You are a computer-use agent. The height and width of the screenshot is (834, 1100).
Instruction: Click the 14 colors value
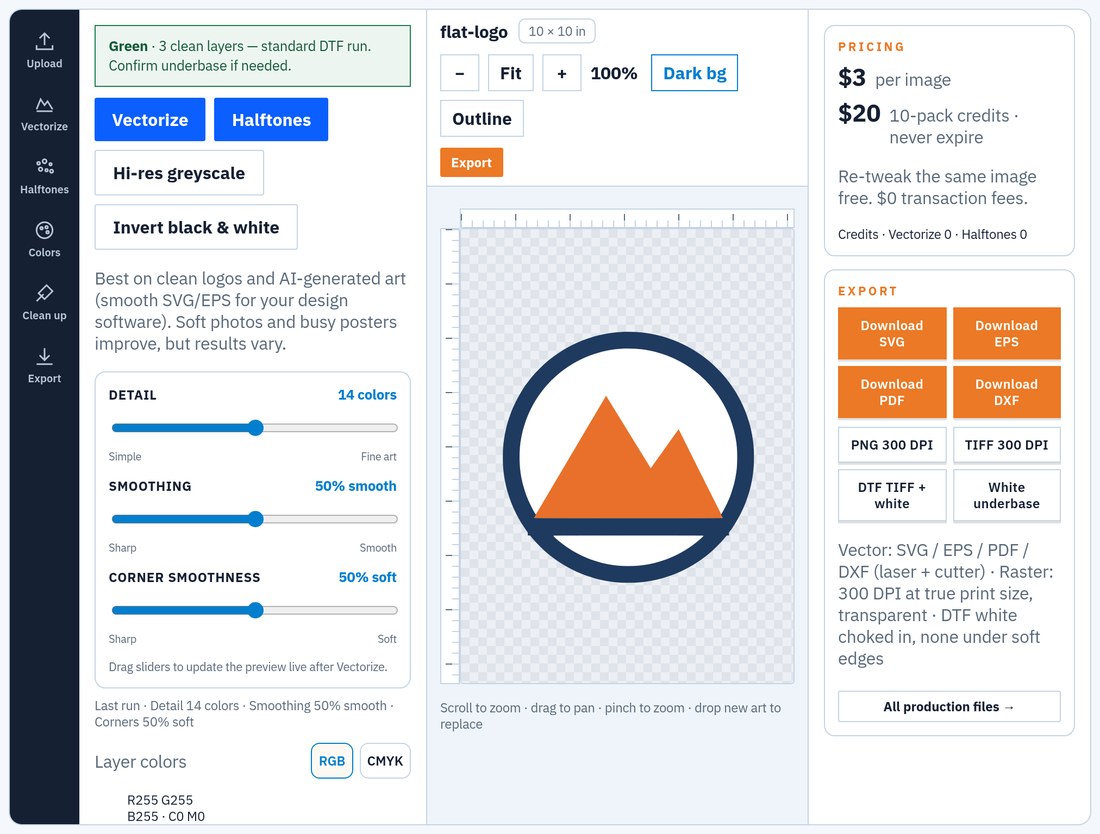tap(367, 395)
